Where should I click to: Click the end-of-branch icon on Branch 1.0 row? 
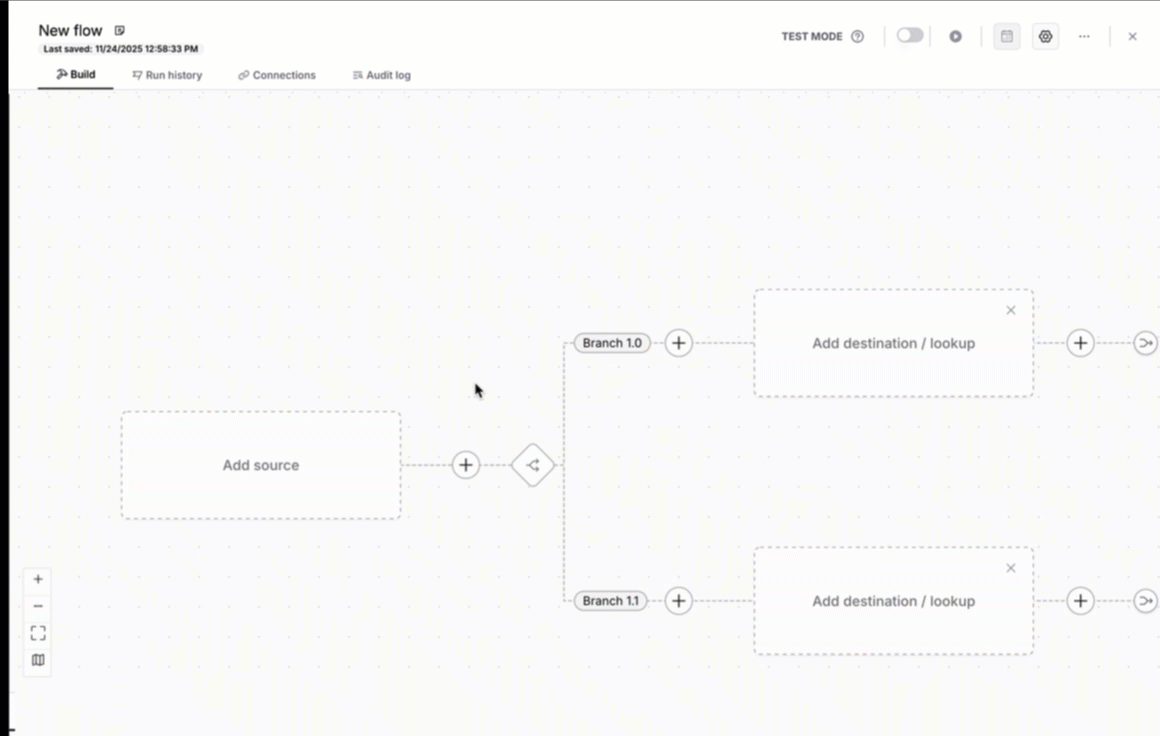point(1145,343)
